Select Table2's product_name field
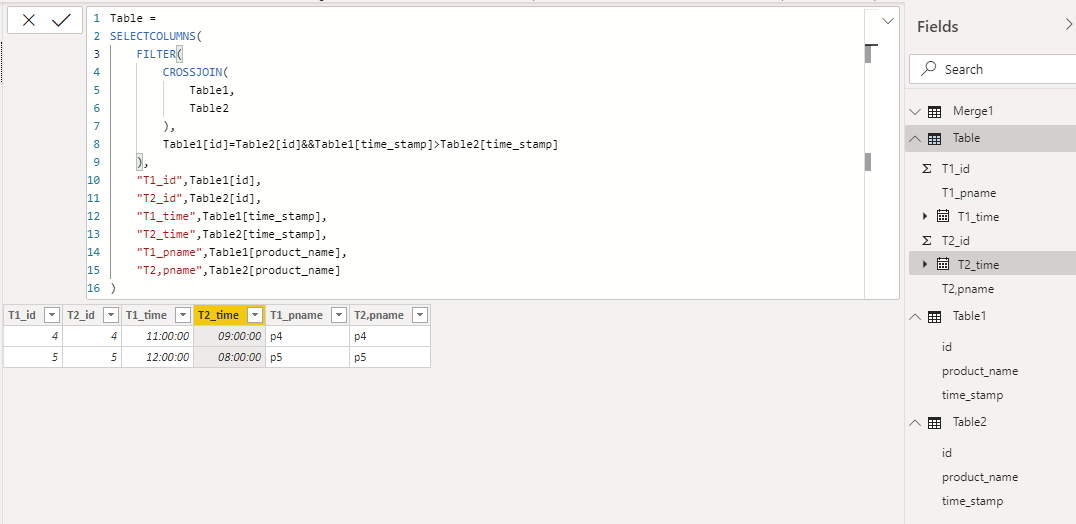 980,477
